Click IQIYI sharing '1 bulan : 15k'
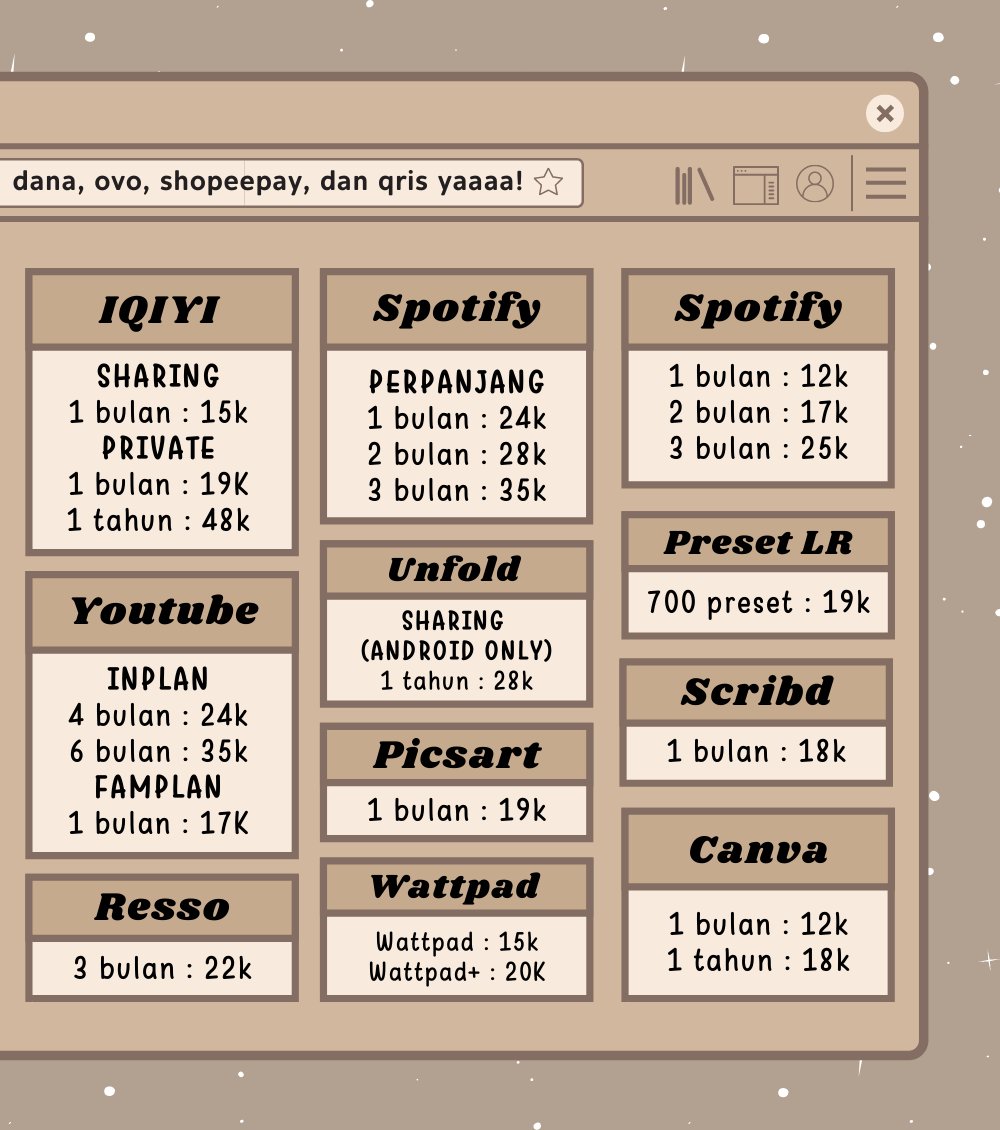The image size is (1000, 1130). point(159,412)
